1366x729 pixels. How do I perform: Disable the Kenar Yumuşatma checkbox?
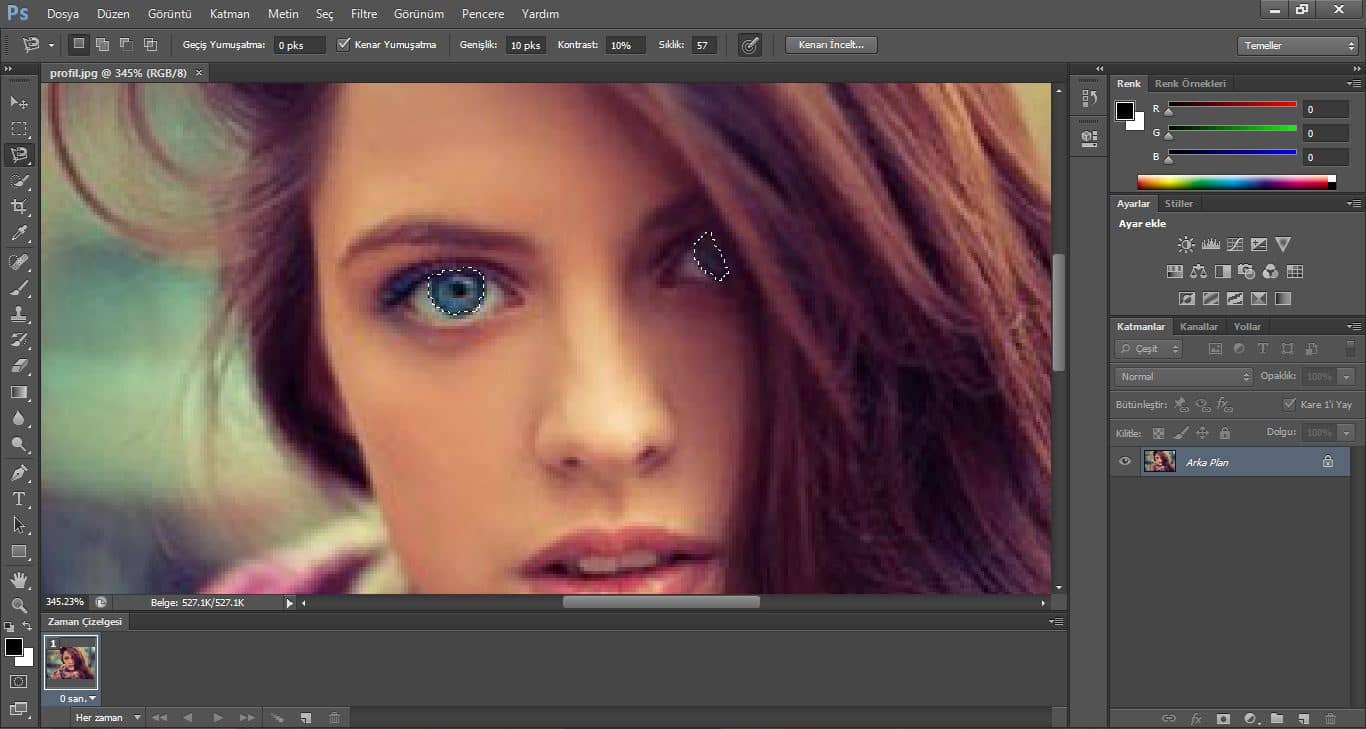(344, 45)
